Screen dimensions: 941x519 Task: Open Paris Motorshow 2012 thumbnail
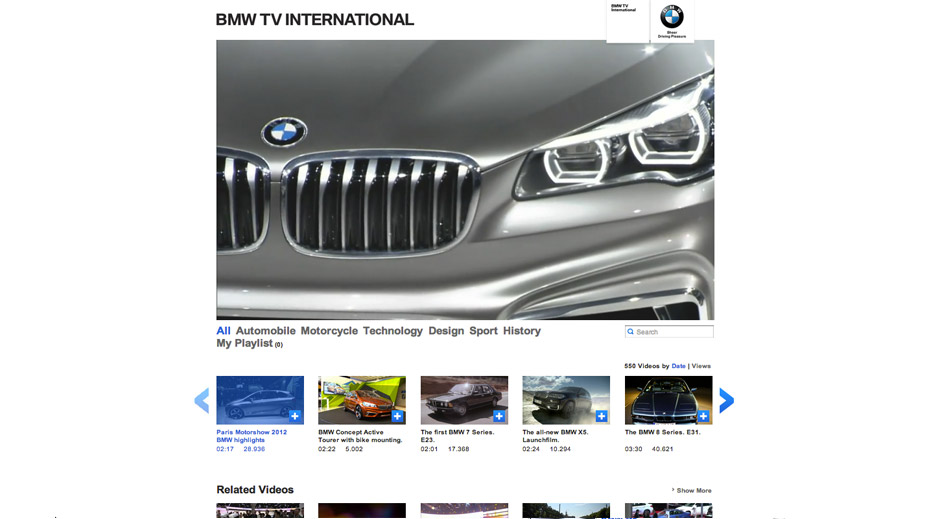tap(260, 400)
